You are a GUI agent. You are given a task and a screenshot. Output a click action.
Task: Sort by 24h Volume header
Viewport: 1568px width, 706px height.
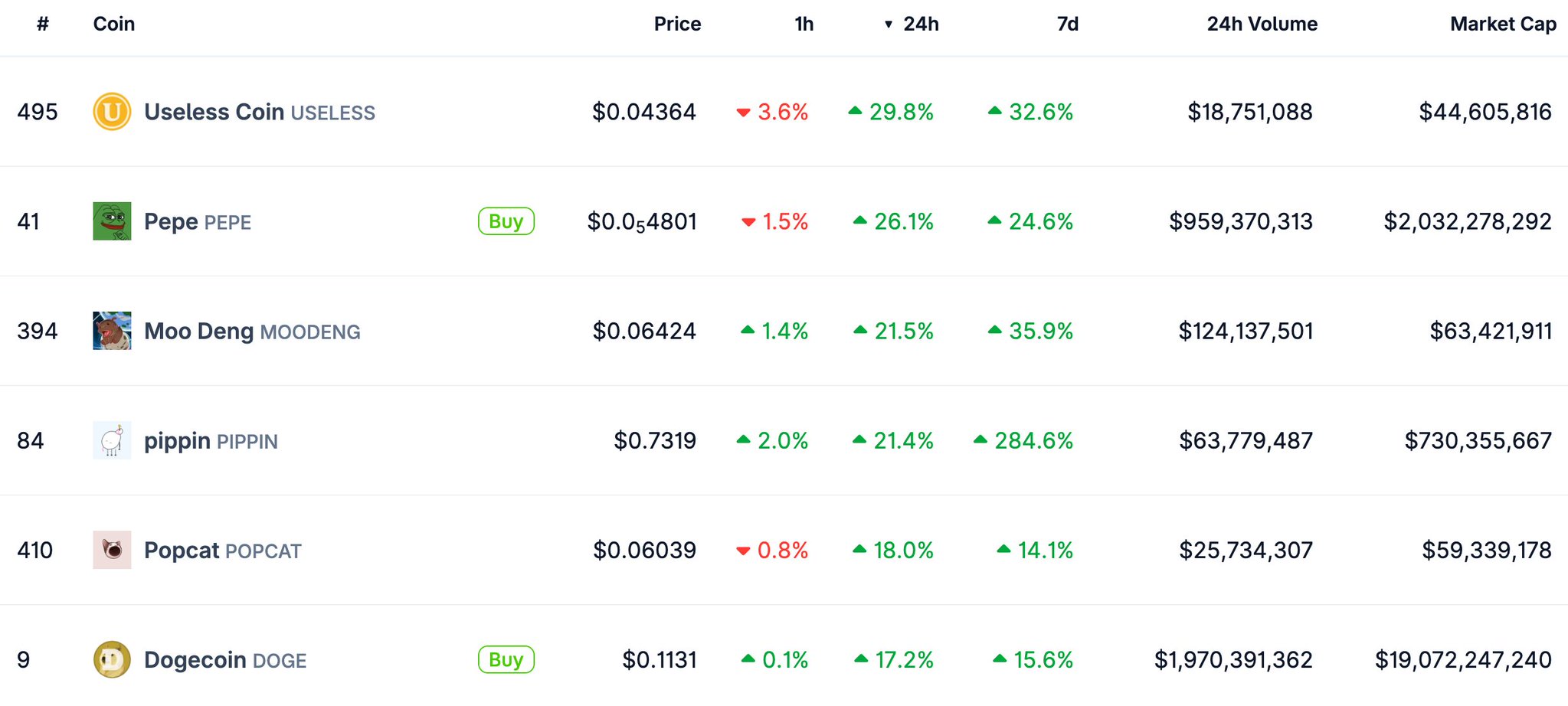[1262, 25]
